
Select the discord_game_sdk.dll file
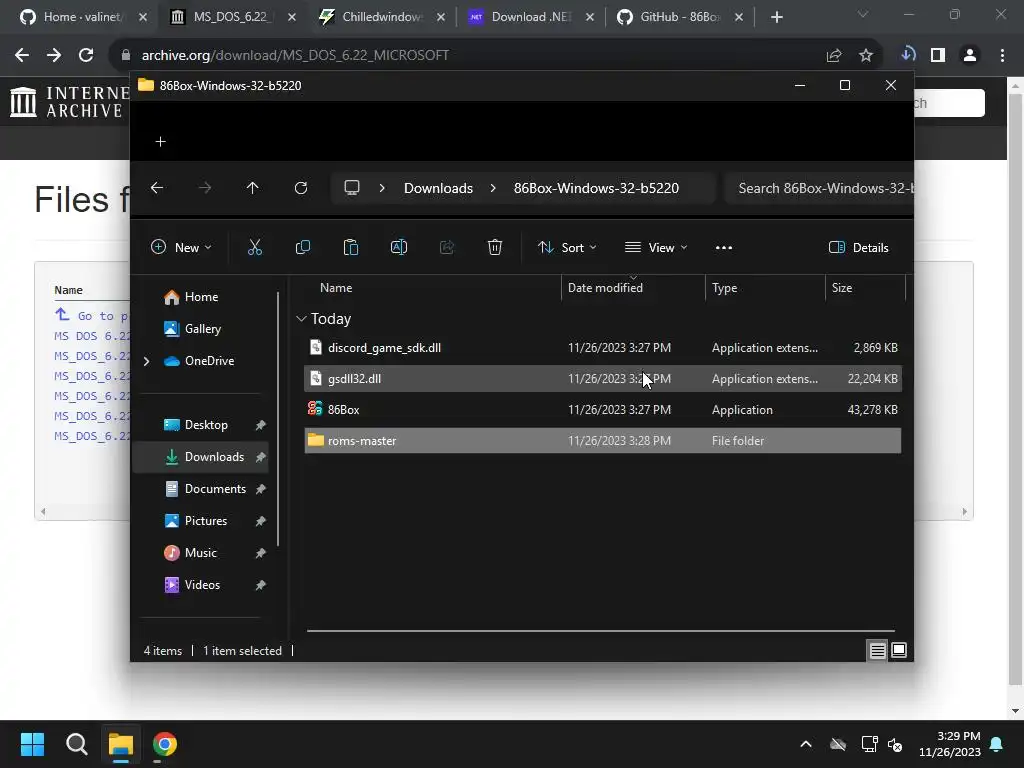603,348
